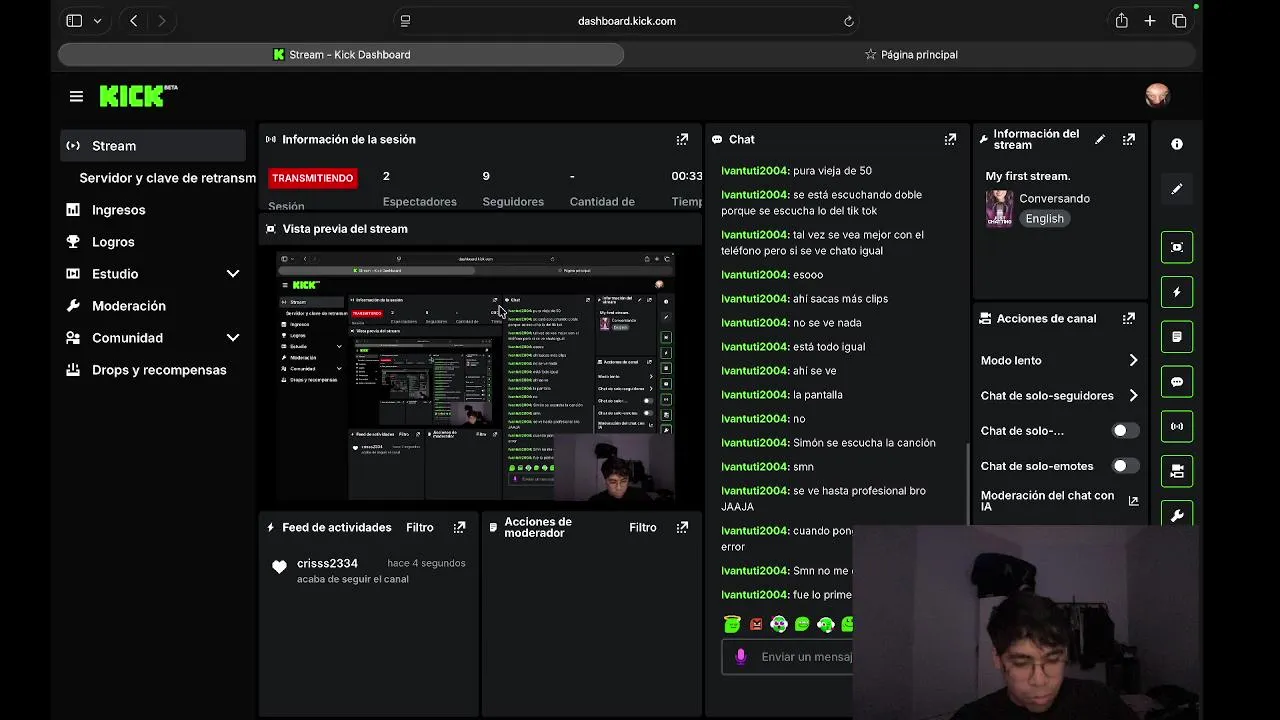Toggle the camera channel actions widget icon

1177,472
